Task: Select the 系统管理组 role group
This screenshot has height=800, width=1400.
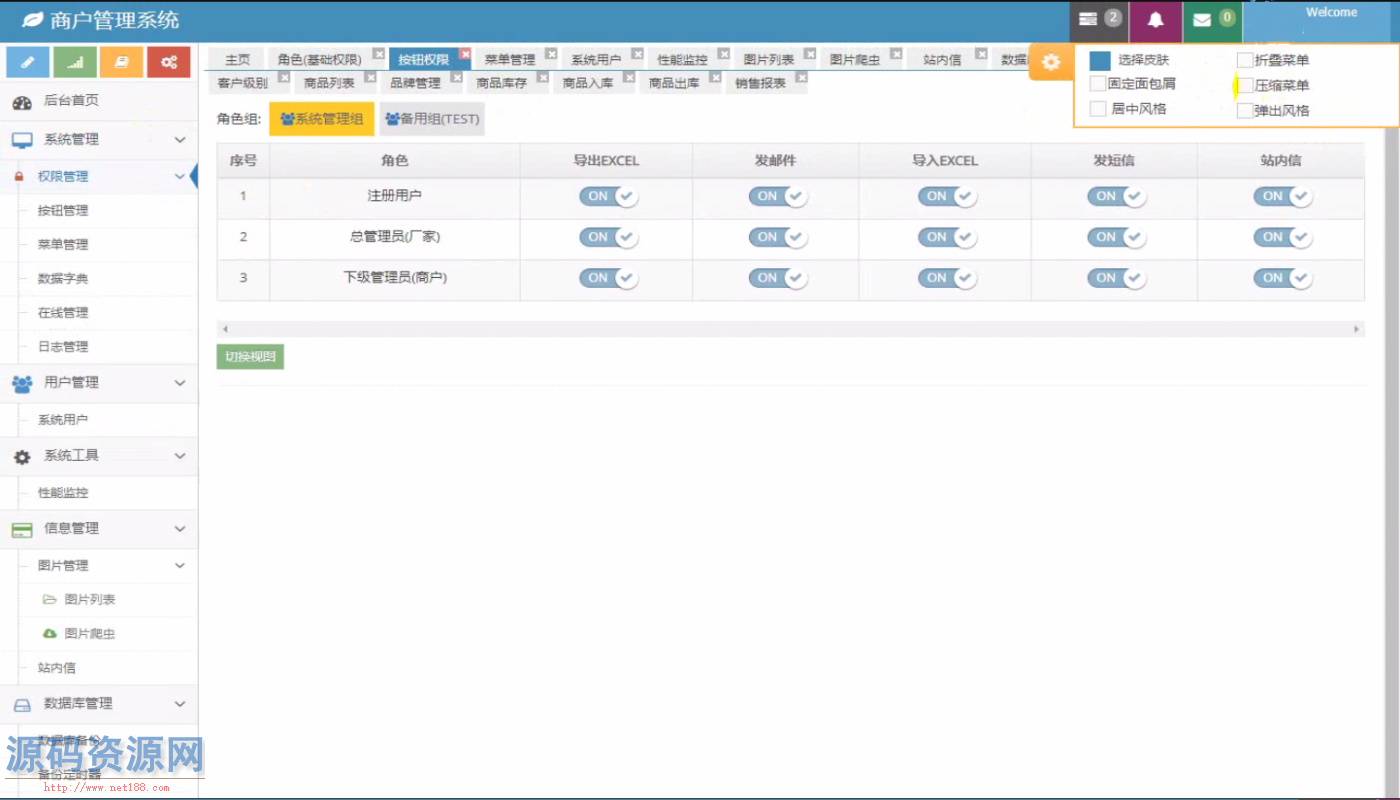Action: pos(322,119)
